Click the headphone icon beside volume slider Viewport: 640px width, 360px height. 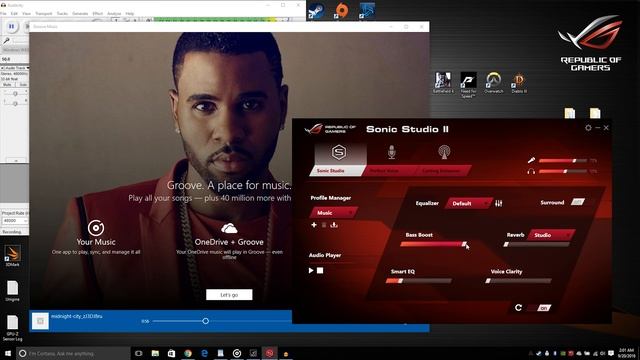tap(531, 171)
